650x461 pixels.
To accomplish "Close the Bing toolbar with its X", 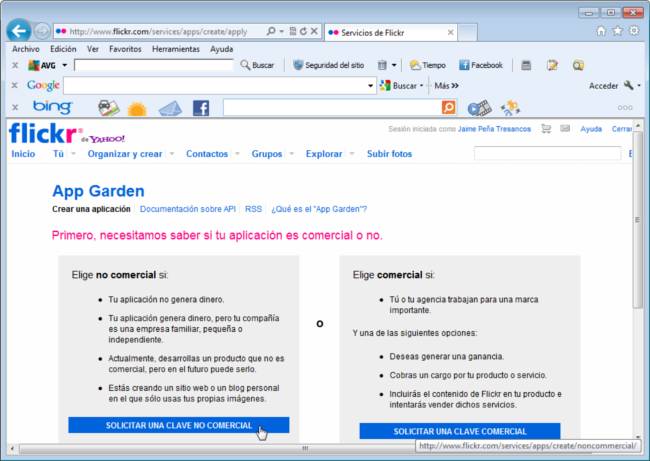I will (15, 107).
